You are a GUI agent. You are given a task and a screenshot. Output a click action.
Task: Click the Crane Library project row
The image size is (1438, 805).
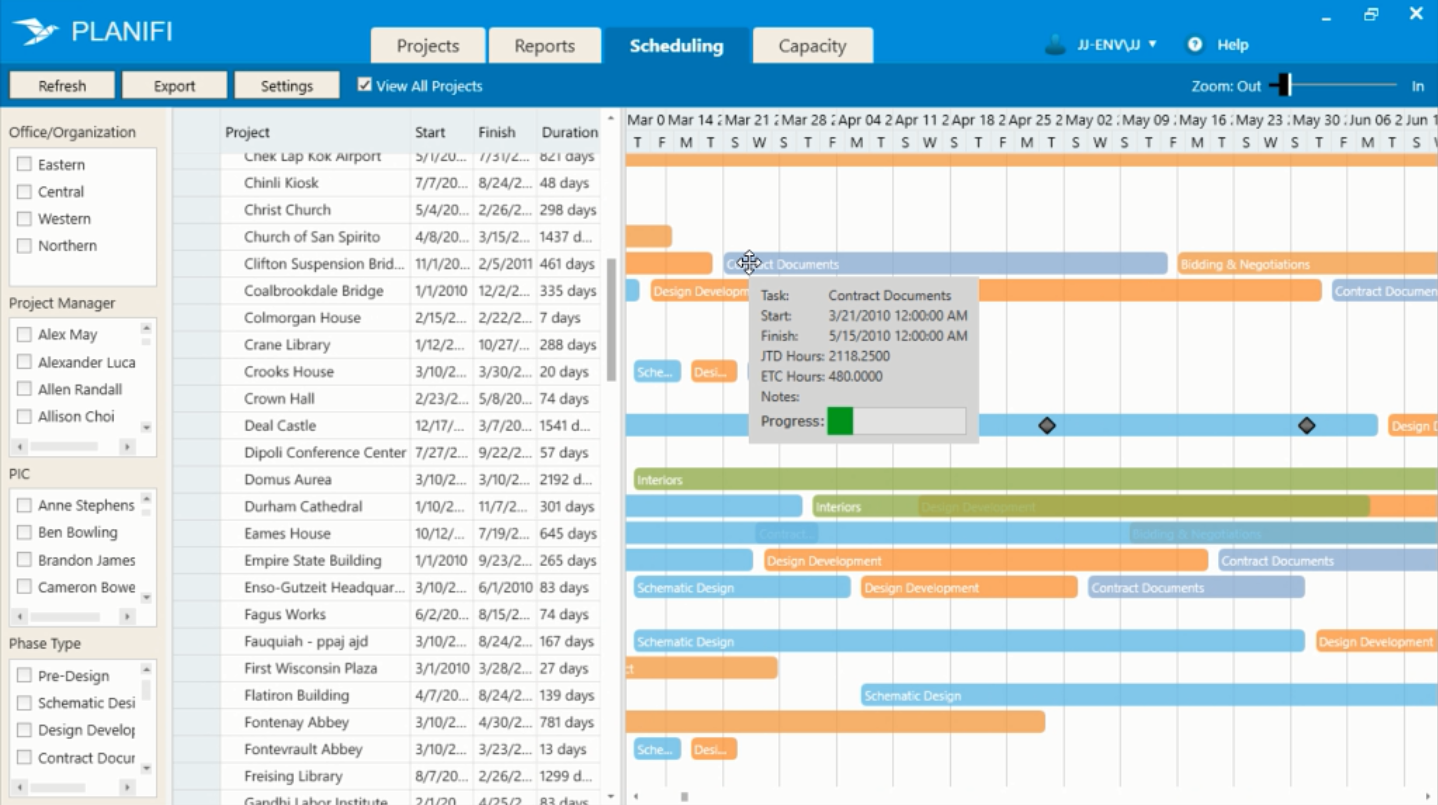[x=386, y=345]
